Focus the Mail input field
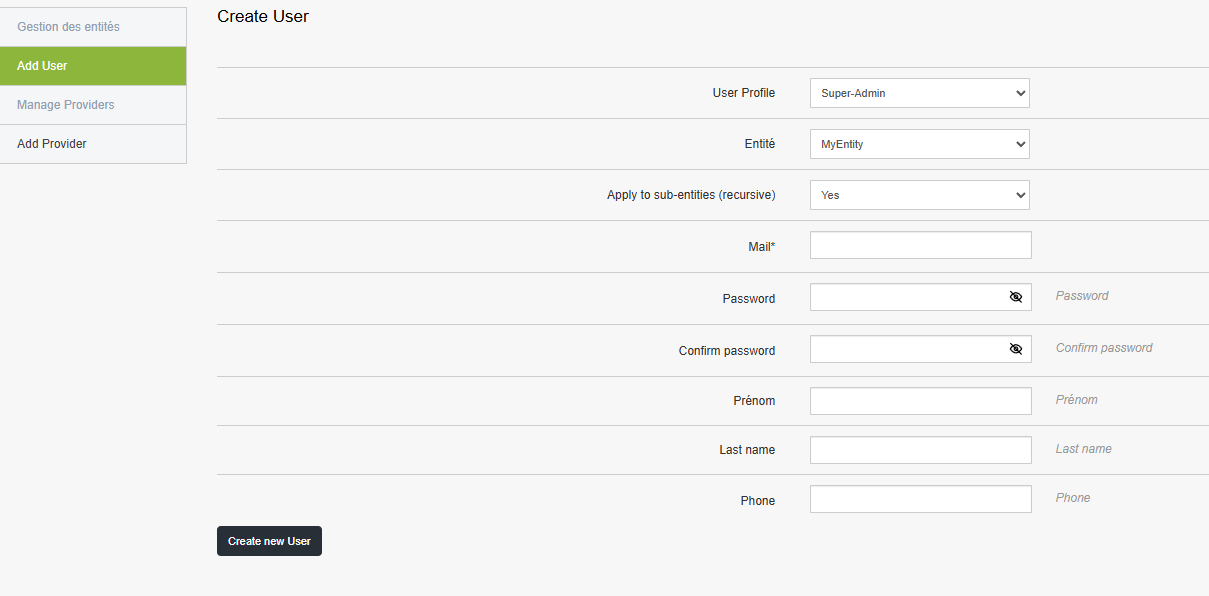Viewport: 1209px width, 596px height. tap(920, 245)
